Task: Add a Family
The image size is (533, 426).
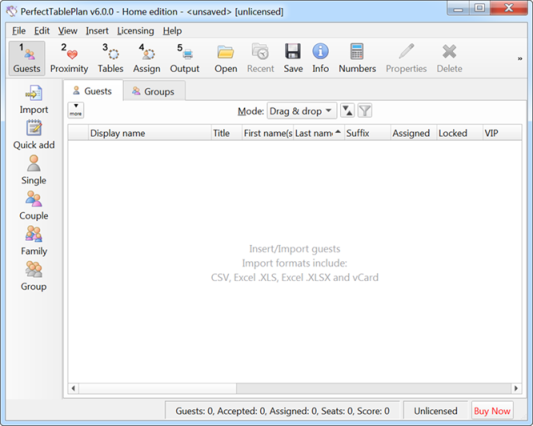Action: [34, 241]
